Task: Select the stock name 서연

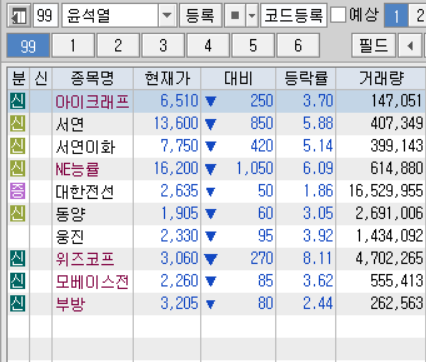Action: point(70,124)
